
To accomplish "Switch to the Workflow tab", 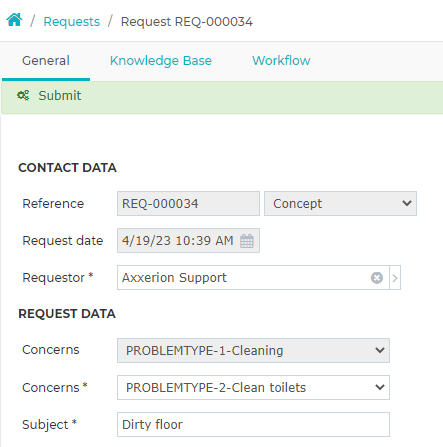I will pos(281,61).
